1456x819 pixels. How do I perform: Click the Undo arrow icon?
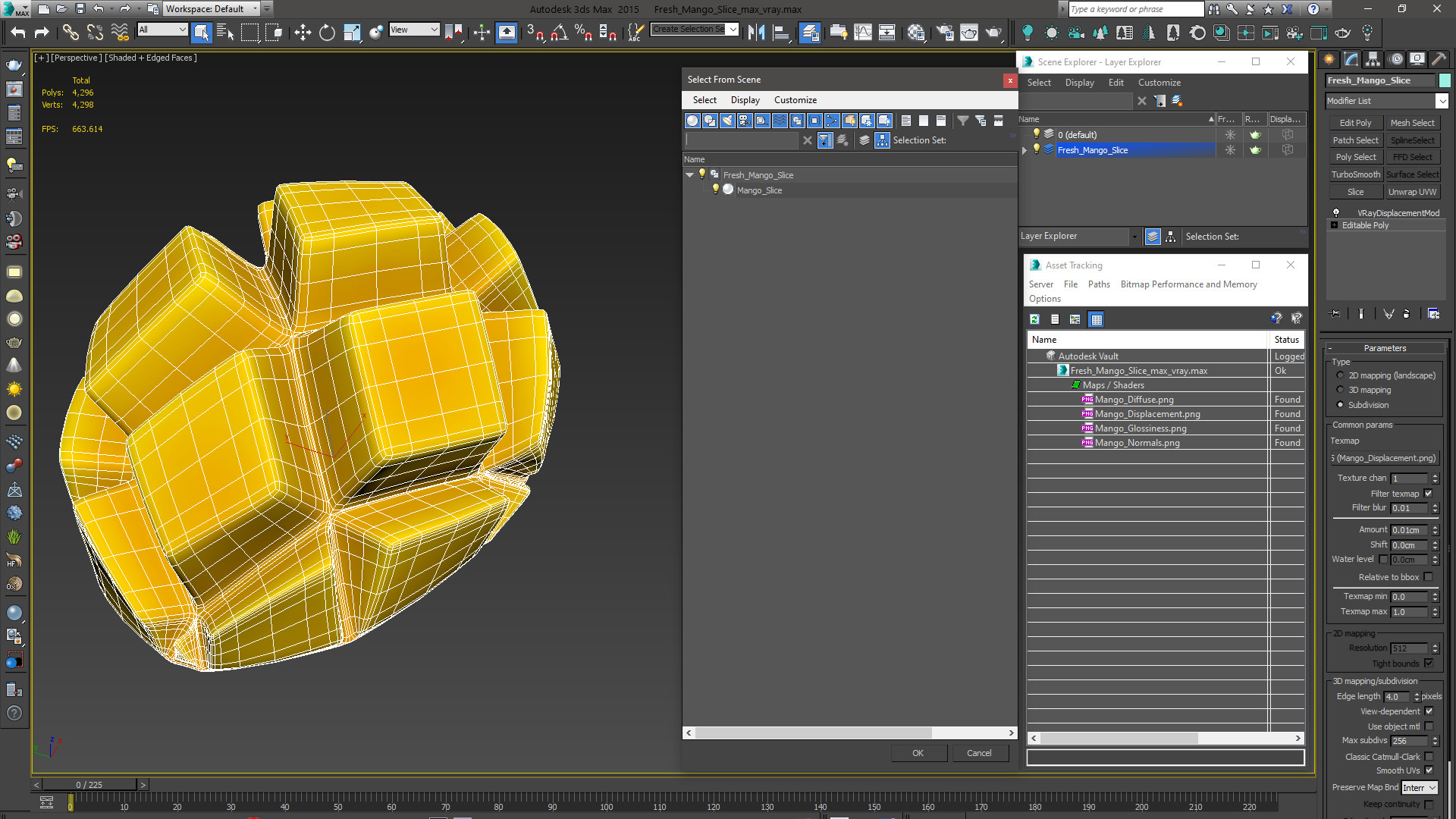pyautogui.click(x=18, y=33)
